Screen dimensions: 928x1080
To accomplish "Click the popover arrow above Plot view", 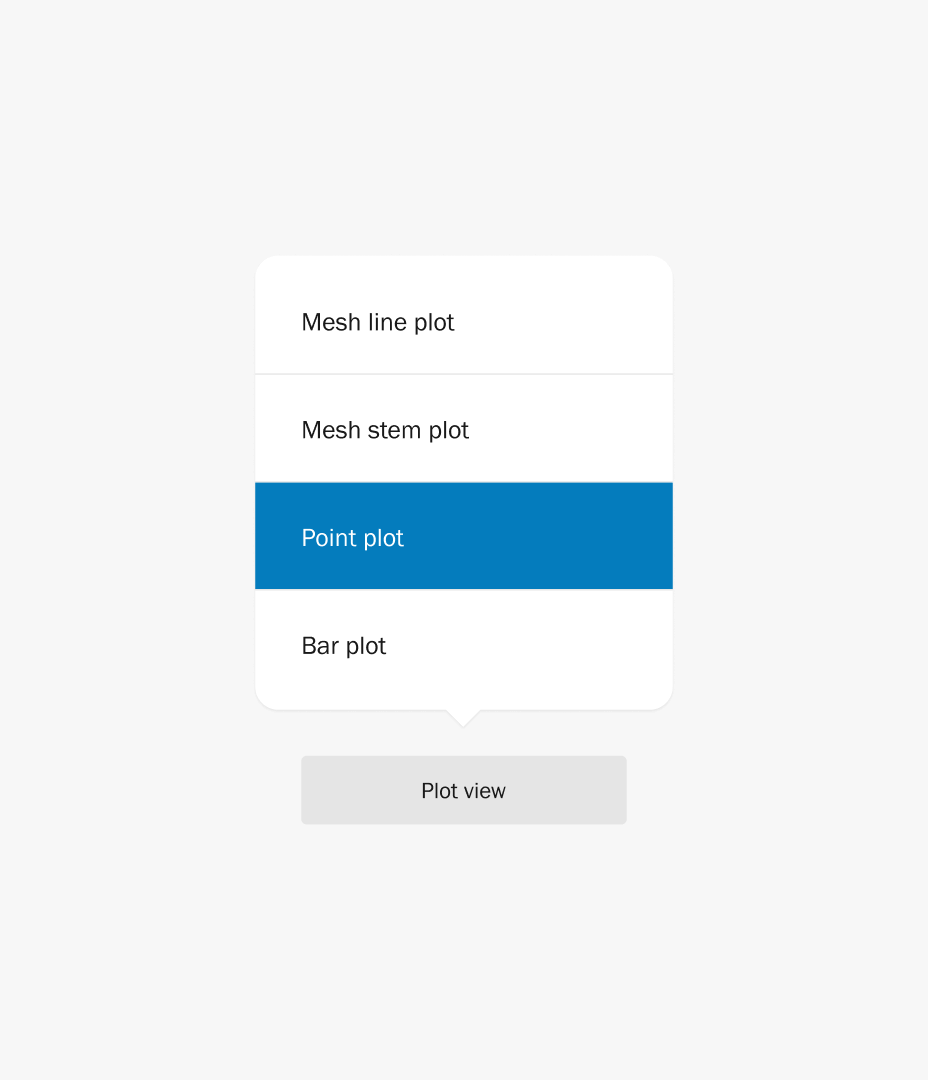I will (x=463, y=717).
